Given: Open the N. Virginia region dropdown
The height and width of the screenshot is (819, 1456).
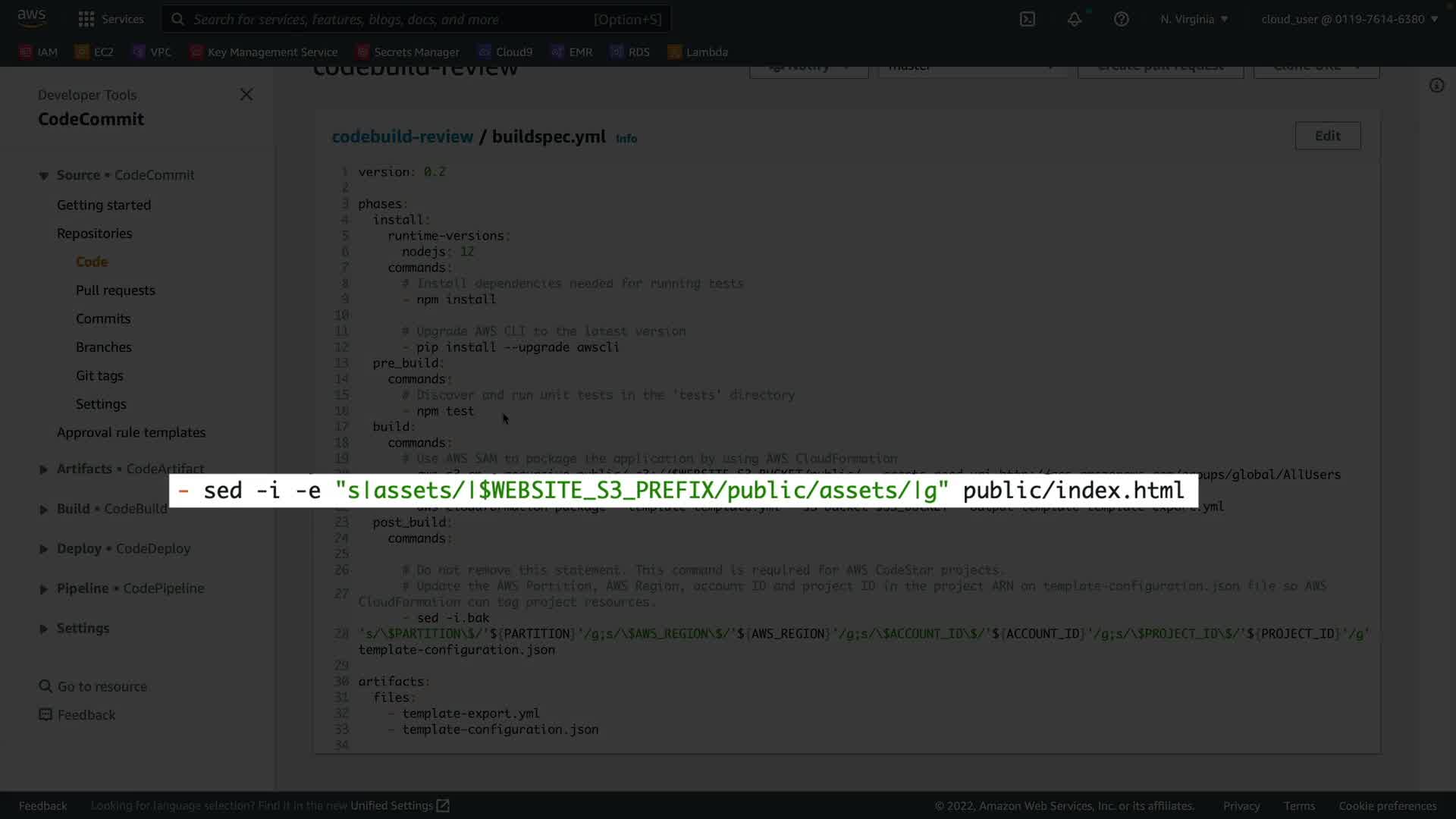Looking at the screenshot, I should pyautogui.click(x=1194, y=19).
